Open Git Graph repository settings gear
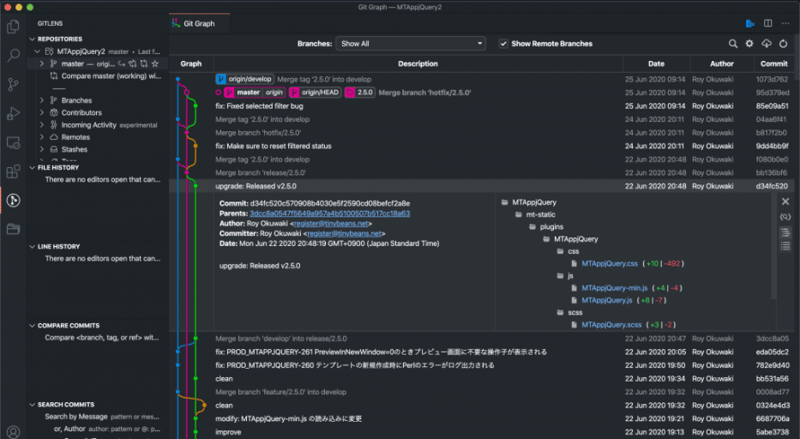Viewport: 800px width, 439px height. point(750,44)
